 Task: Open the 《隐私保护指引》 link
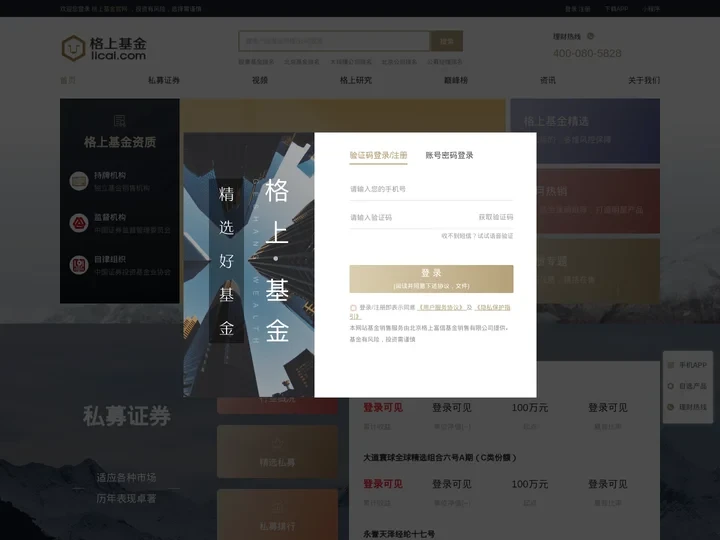coord(492,308)
